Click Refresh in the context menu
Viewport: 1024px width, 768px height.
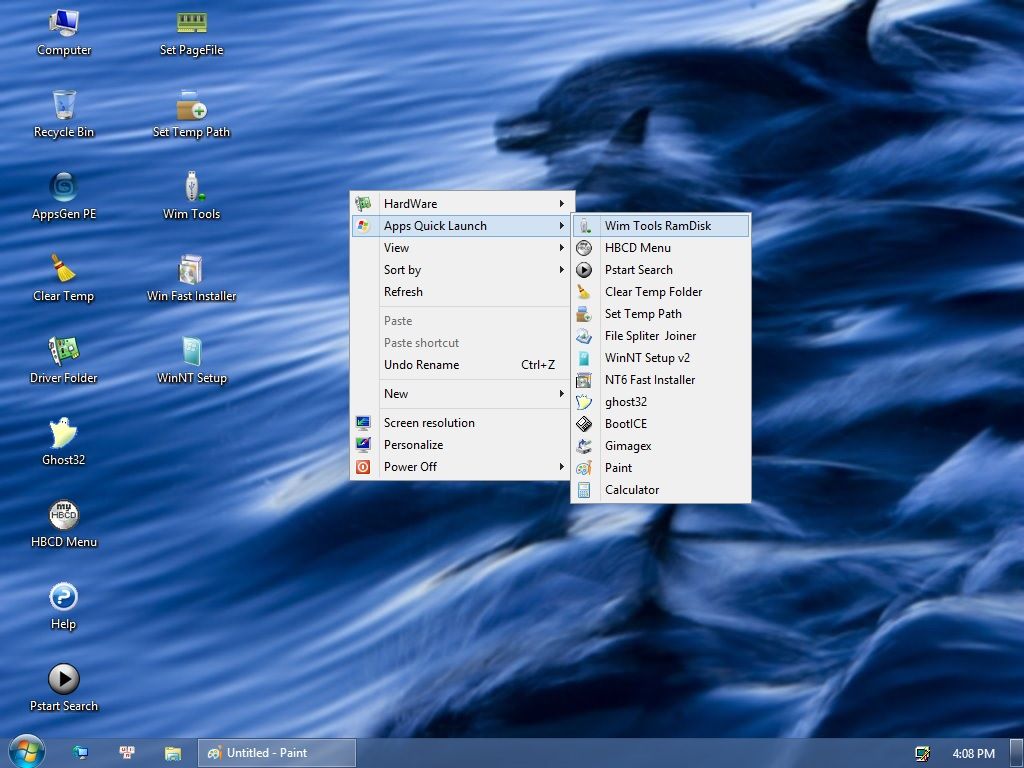(x=404, y=292)
